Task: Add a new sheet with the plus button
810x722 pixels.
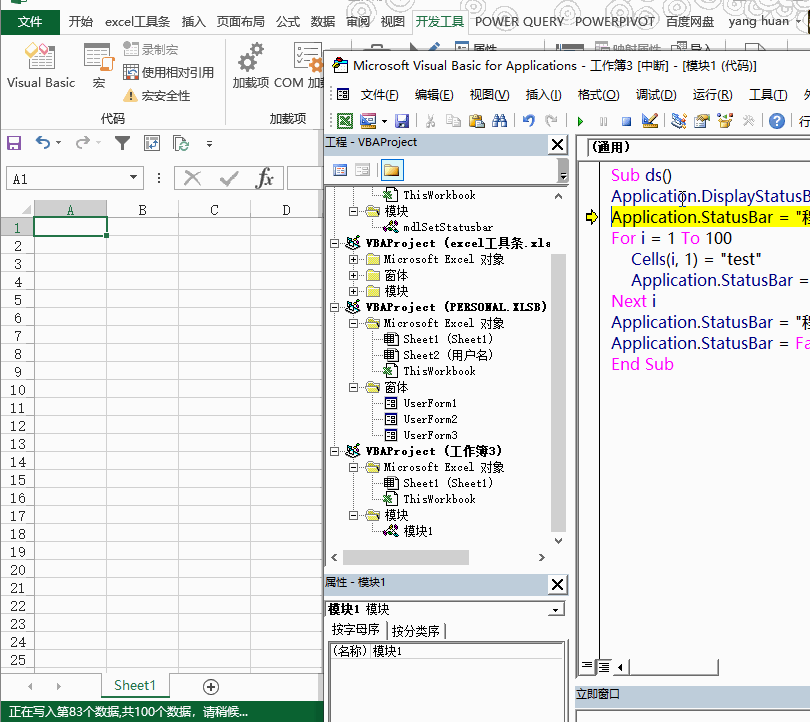Action: point(211,686)
